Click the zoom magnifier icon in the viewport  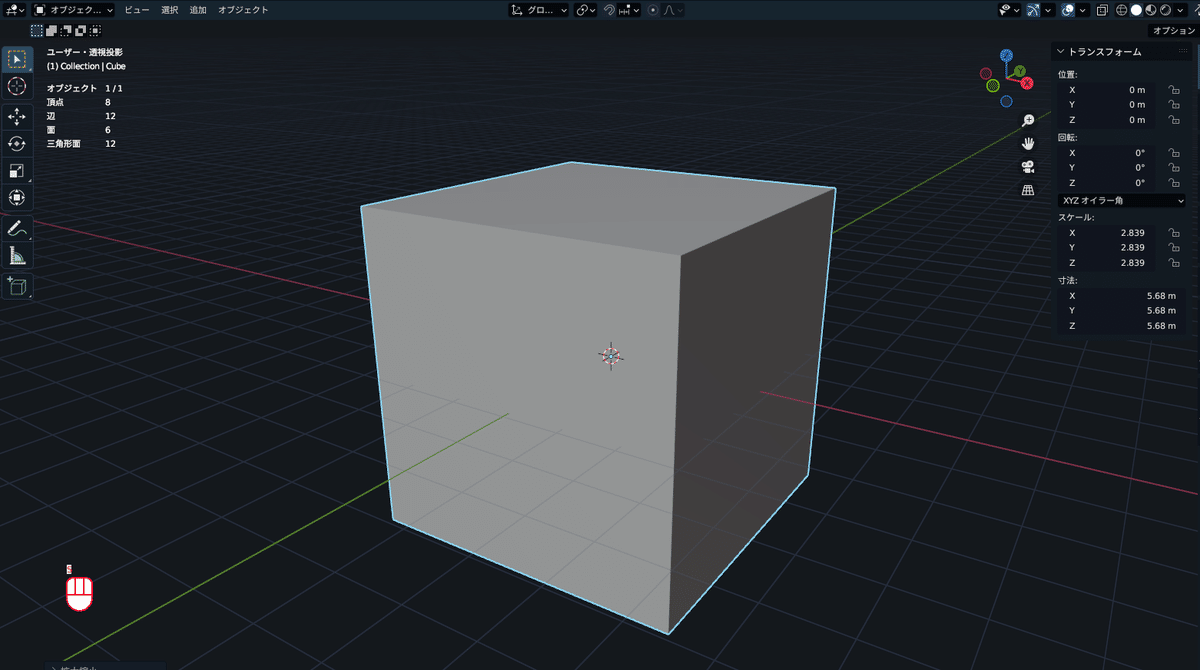click(x=1027, y=120)
